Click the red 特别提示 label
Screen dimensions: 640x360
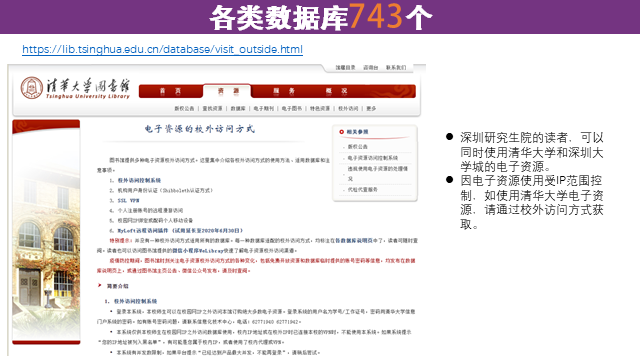(x=121, y=241)
